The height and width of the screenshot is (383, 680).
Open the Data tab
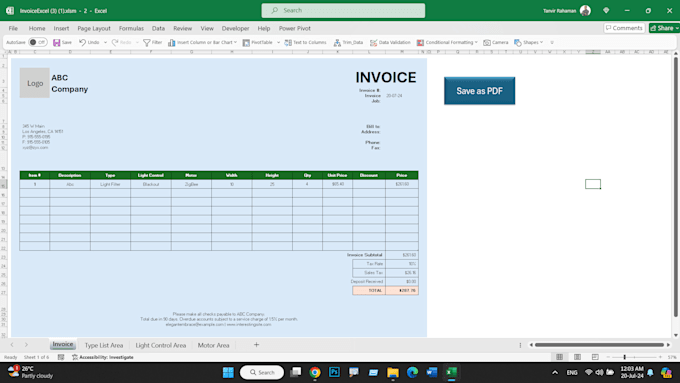point(158,28)
